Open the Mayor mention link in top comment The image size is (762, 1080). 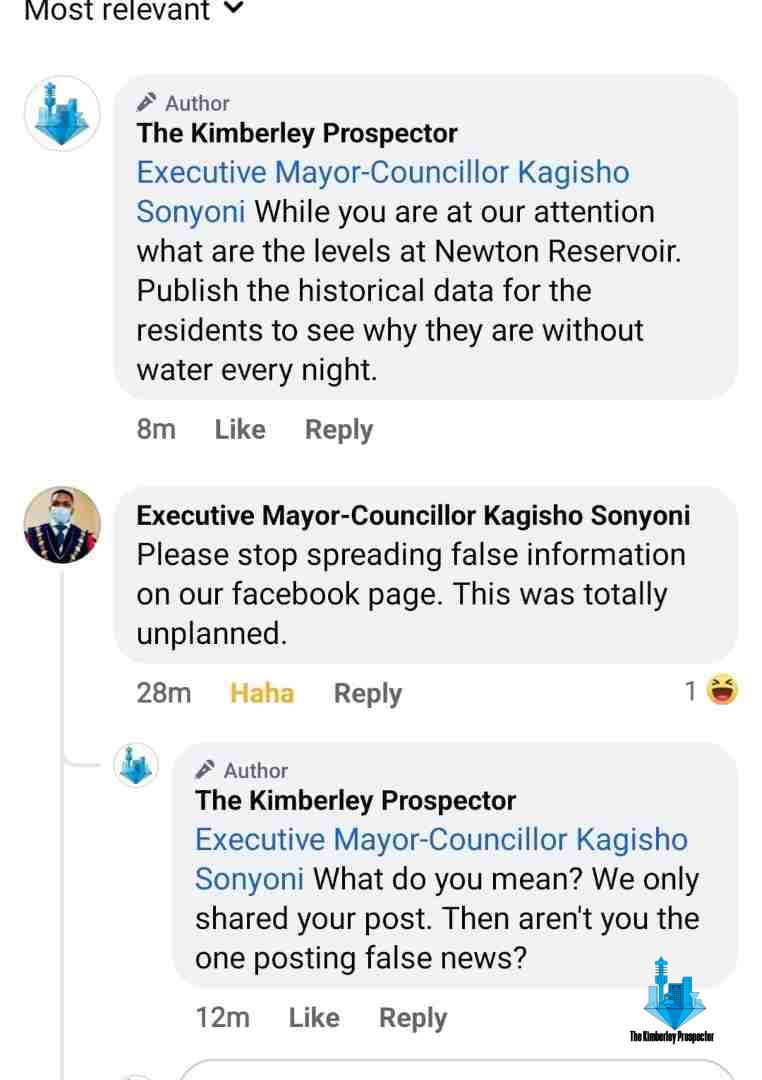[383, 173]
